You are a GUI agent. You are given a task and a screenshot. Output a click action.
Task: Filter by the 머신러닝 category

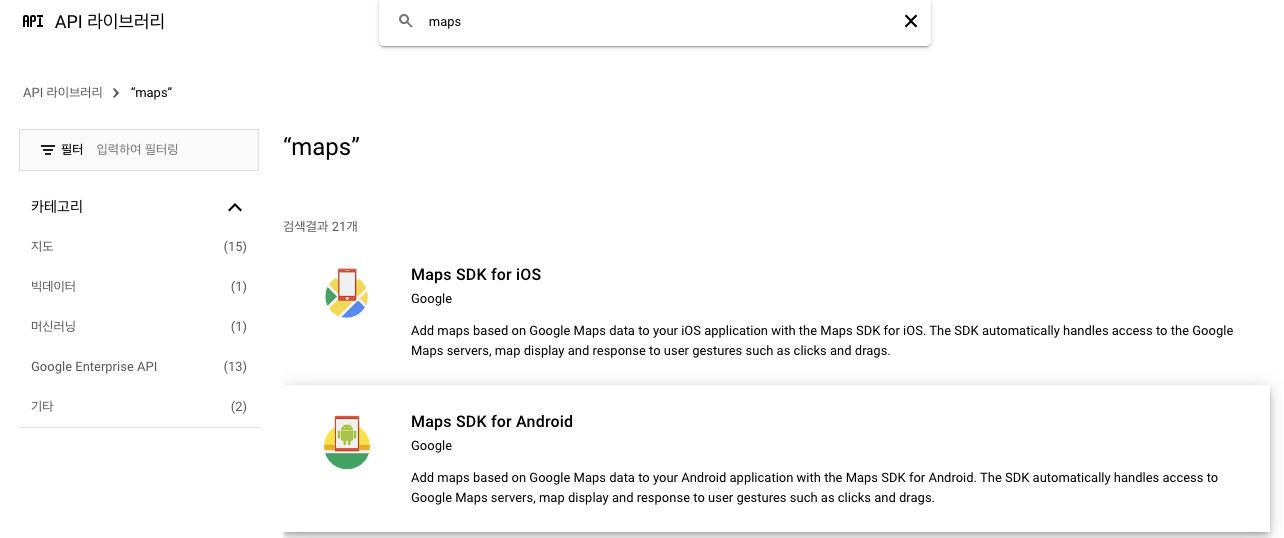[139, 327]
